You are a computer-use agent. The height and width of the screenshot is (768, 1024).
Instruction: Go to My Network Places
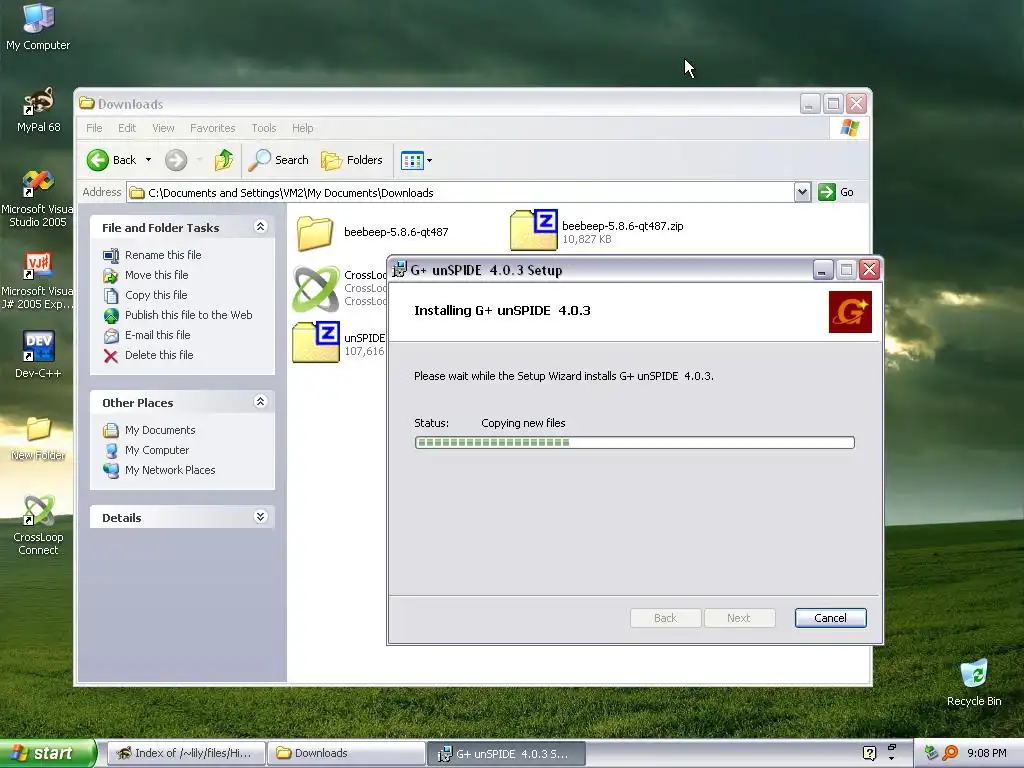point(159,470)
